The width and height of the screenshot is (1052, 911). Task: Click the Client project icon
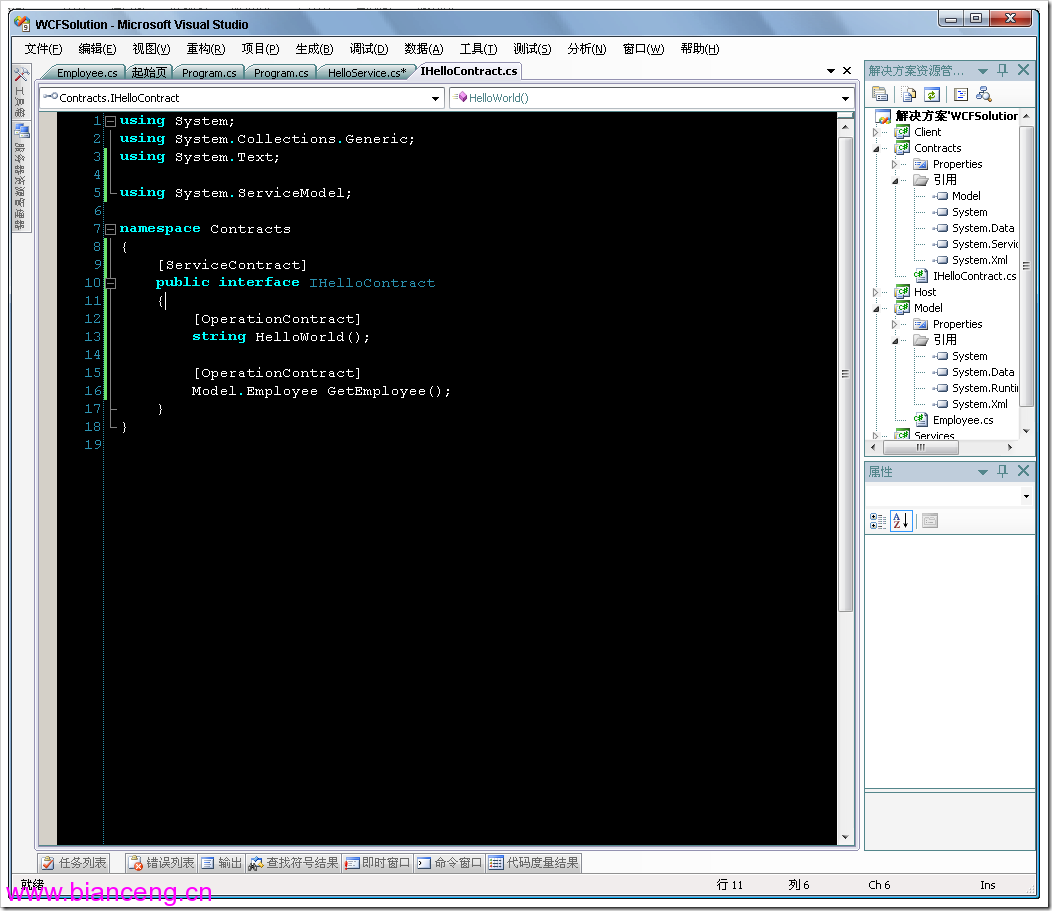pyautogui.click(x=902, y=131)
